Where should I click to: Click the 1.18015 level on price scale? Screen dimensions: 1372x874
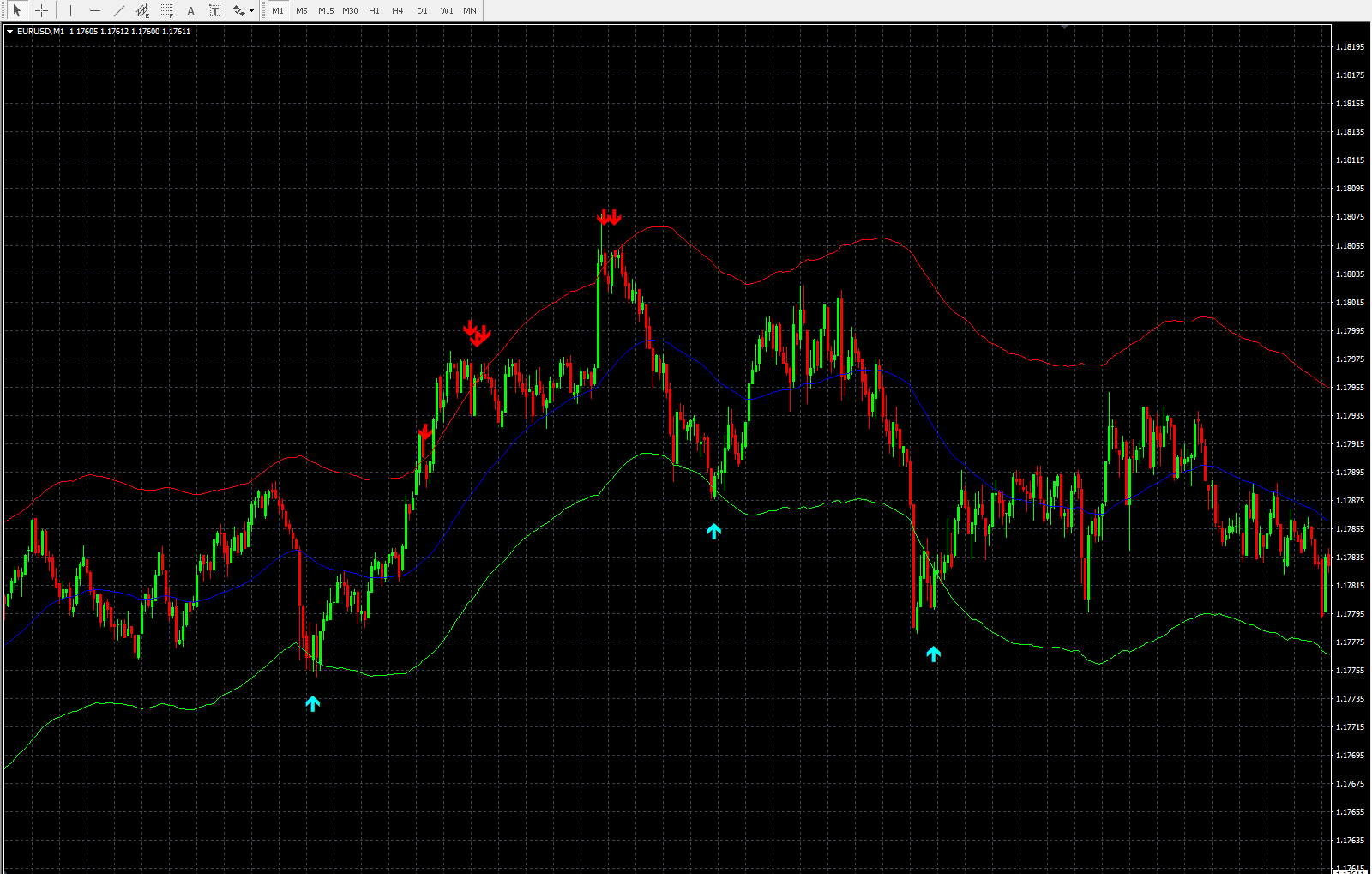point(1350,303)
